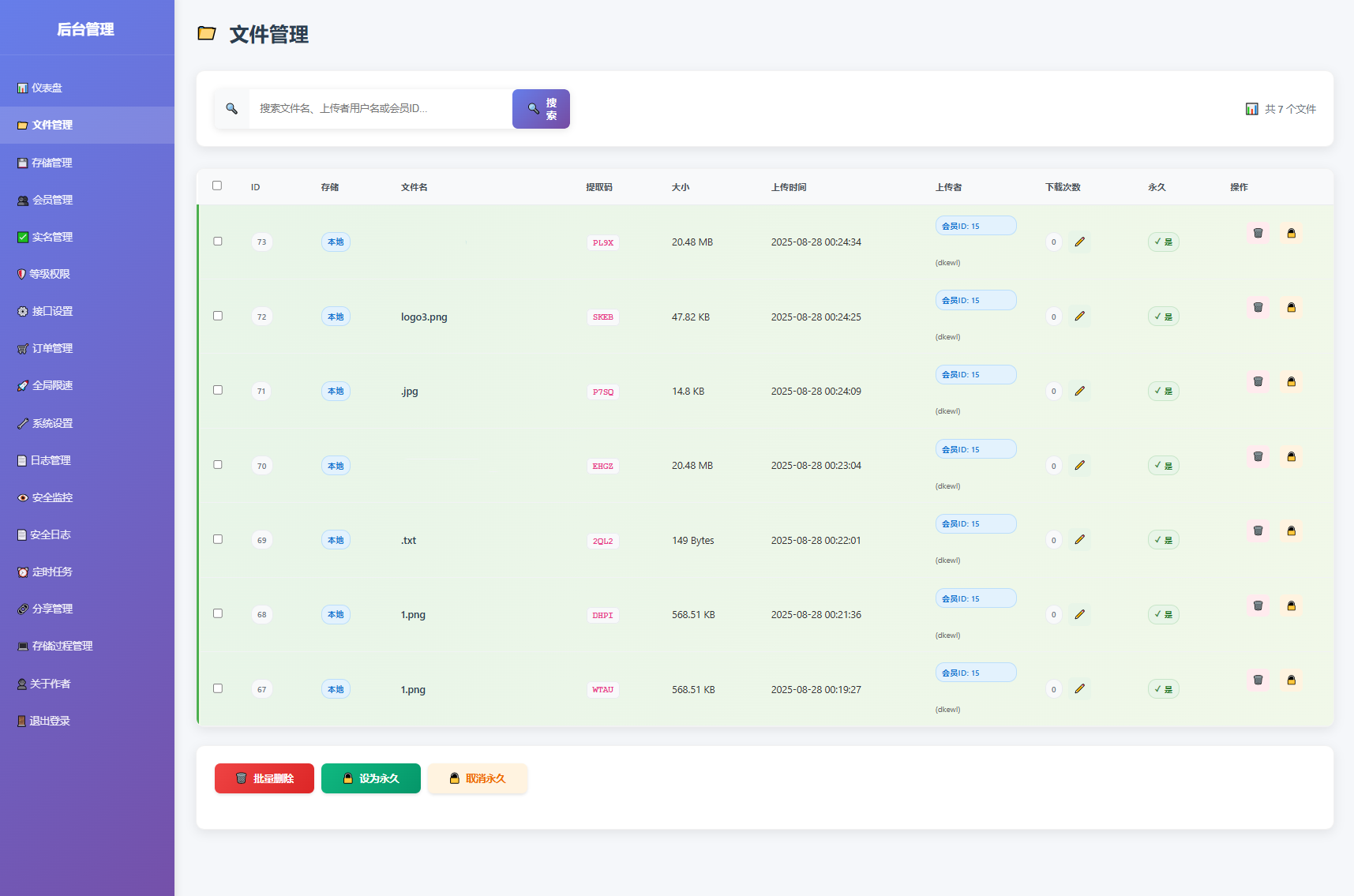This screenshot has width=1354, height=896.
Task: Click the chart icon beside 共 7 个文件
Action: click(1252, 108)
